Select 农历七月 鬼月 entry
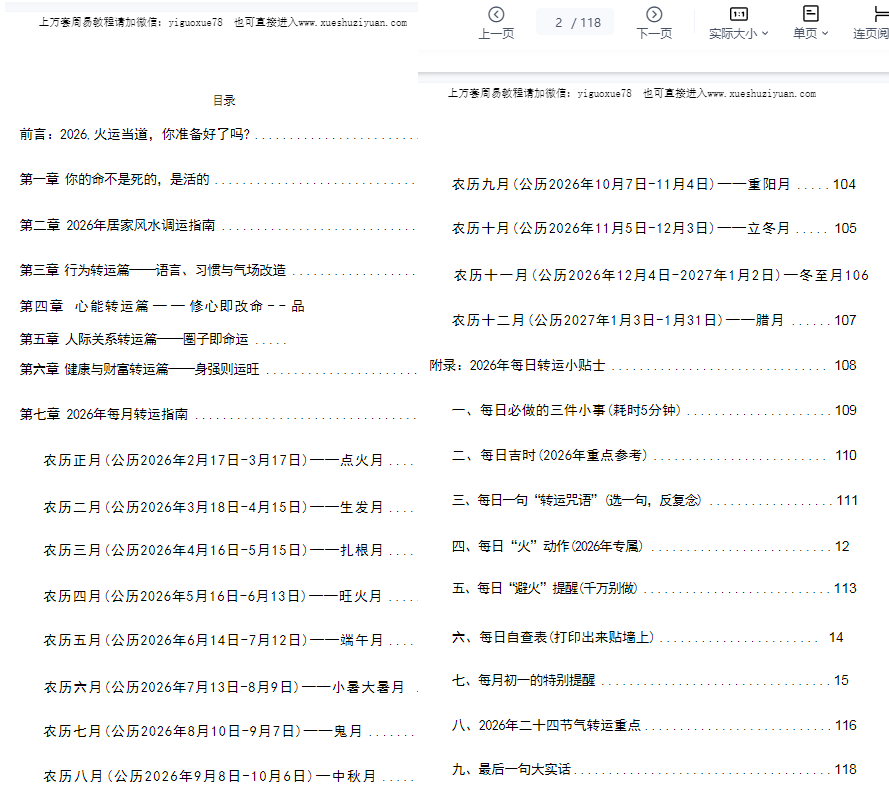Viewport: 889px width, 805px height. click(229, 731)
